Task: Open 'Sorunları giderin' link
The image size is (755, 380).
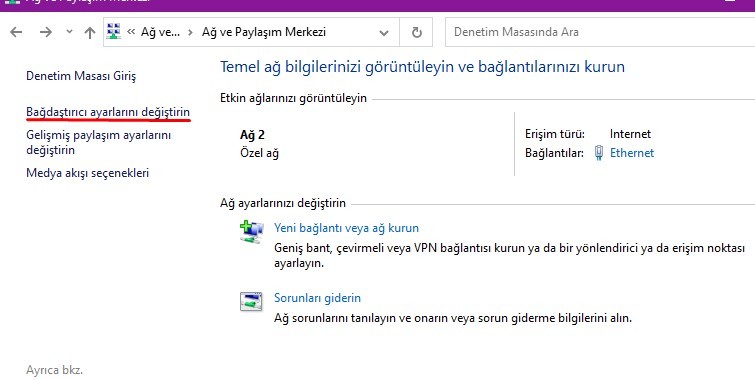Action: point(317,298)
